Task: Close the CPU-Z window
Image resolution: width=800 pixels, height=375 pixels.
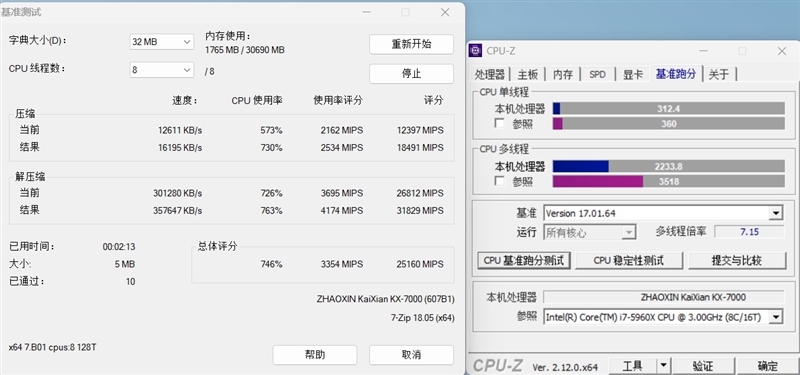Action: coord(782,51)
